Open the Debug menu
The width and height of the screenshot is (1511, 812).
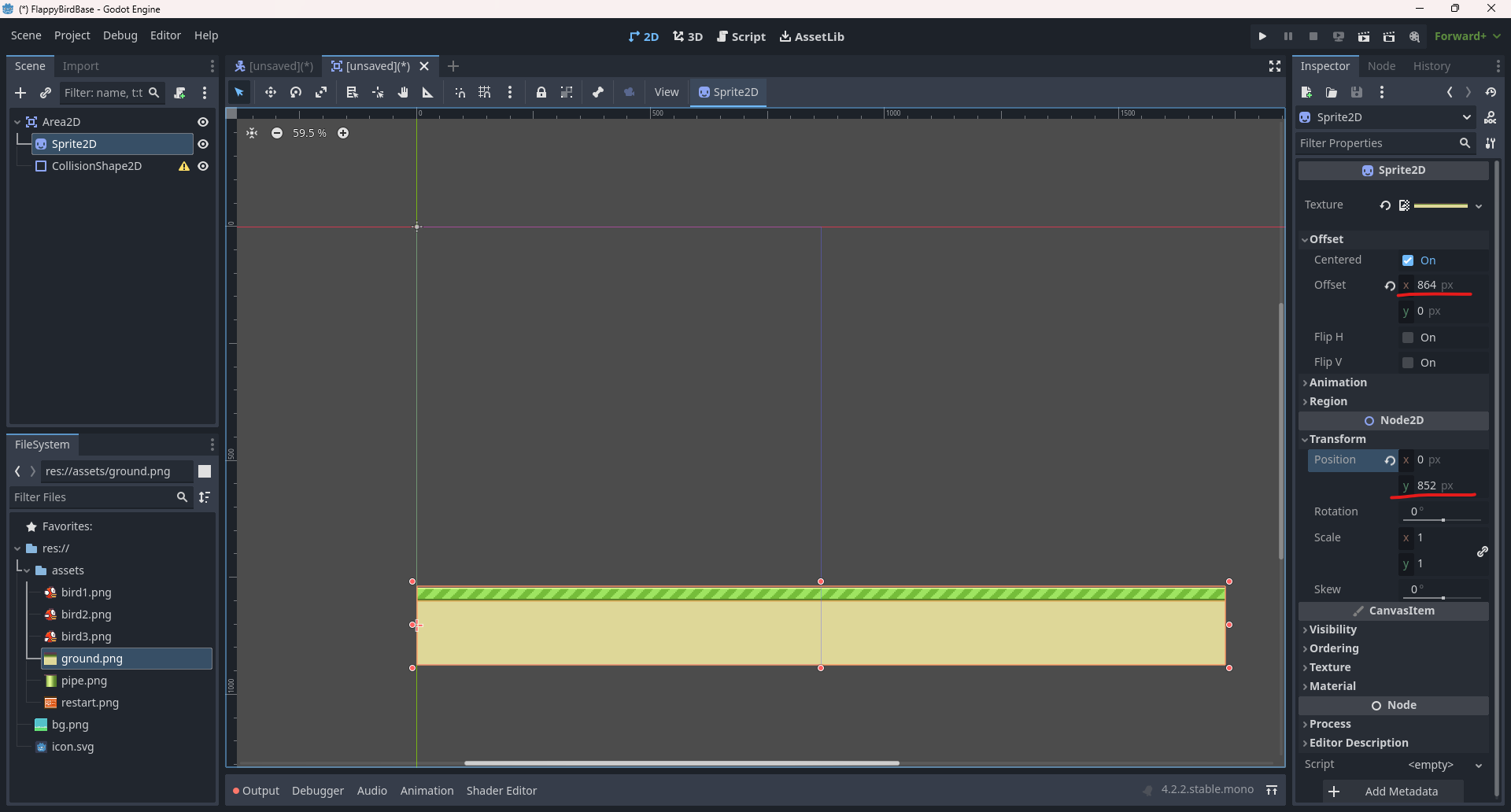(120, 35)
